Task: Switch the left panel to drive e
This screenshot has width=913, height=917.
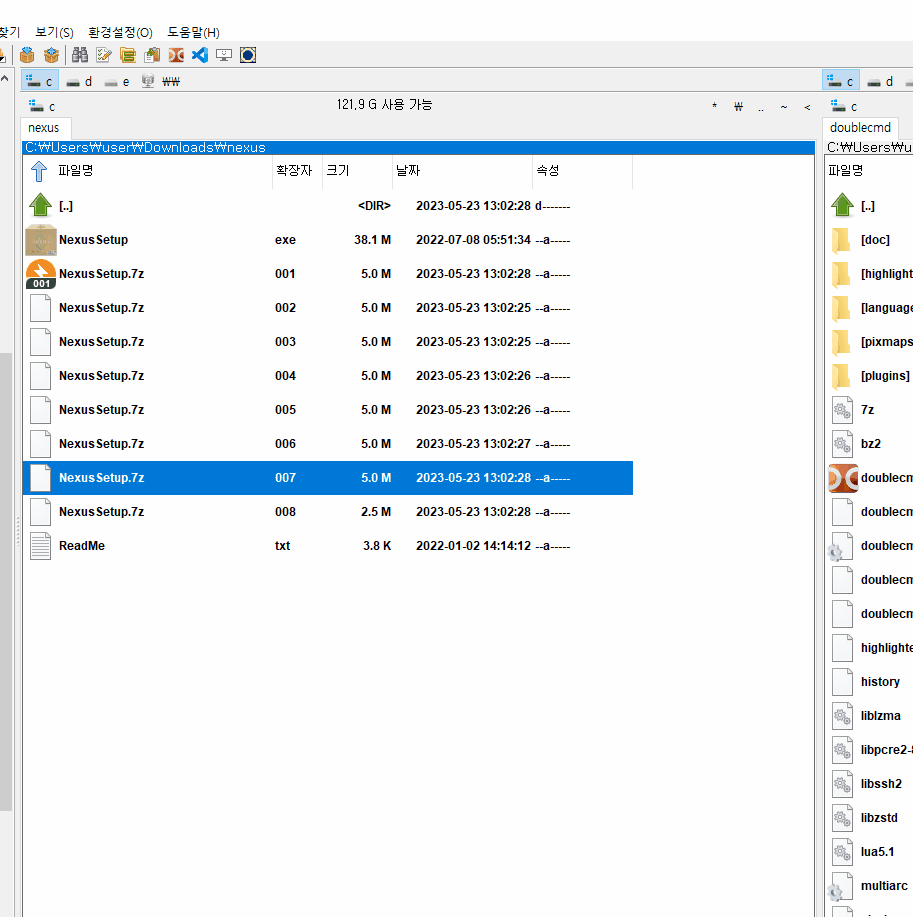Action: pyautogui.click(x=117, y=81)
